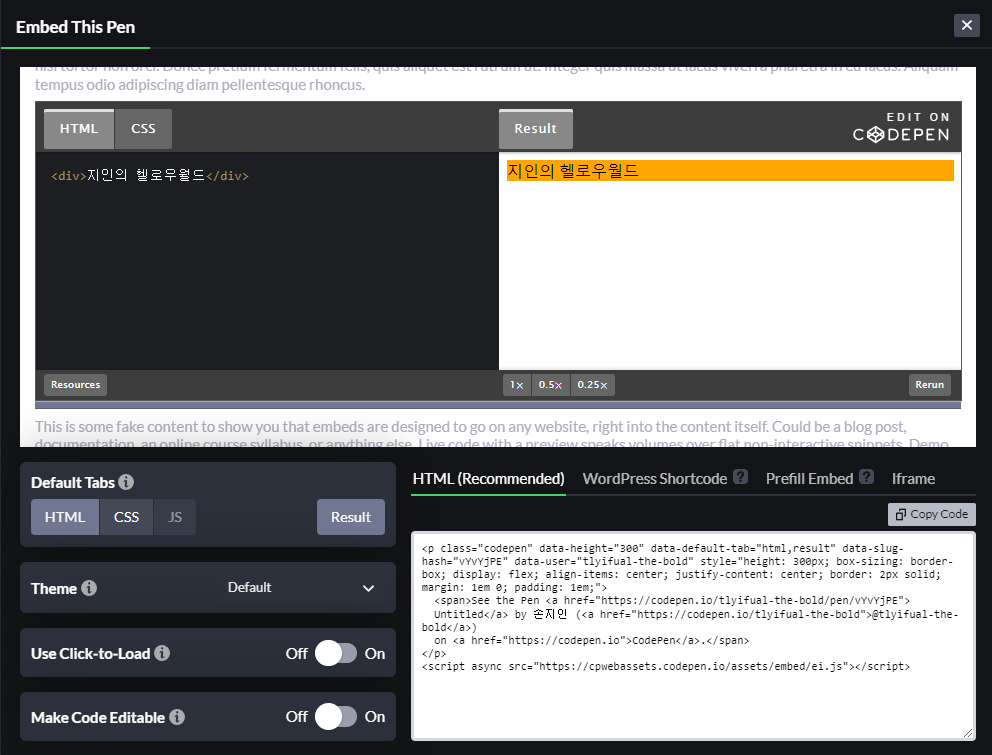
Task: Enable the Make Code Editable switch
Action: tap(336, 716)
